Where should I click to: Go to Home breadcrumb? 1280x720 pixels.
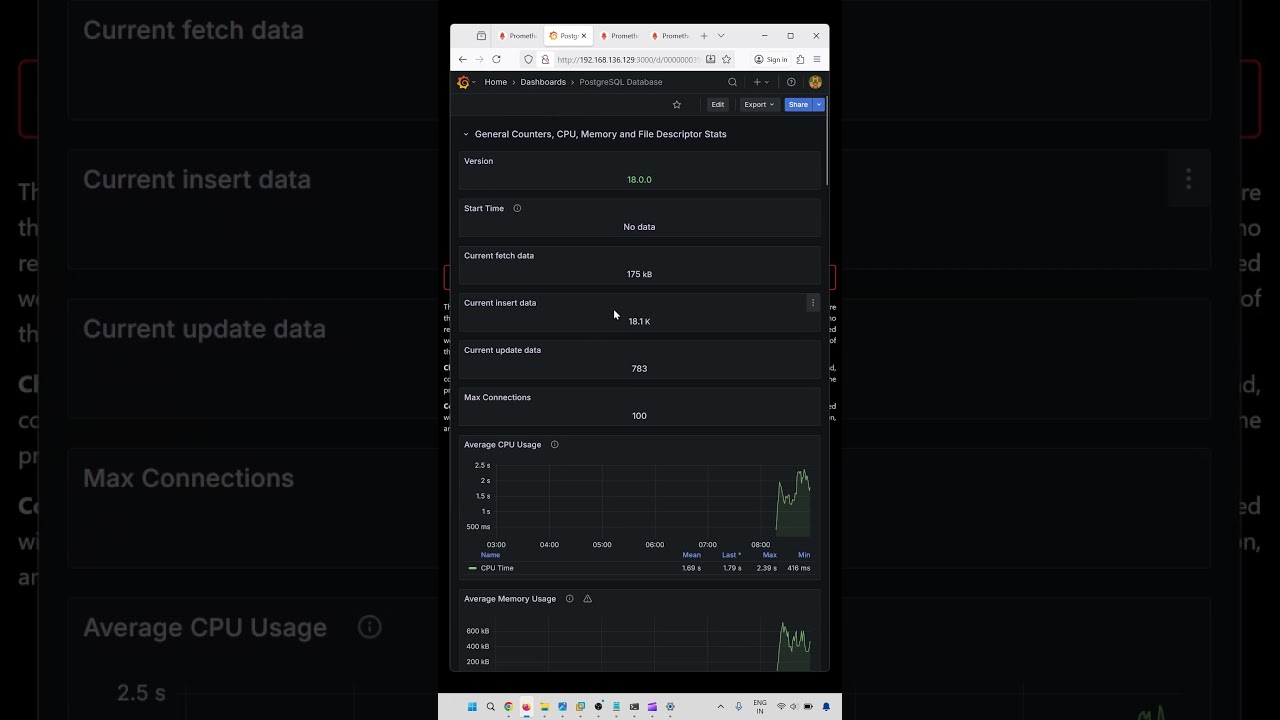(495, 82)
